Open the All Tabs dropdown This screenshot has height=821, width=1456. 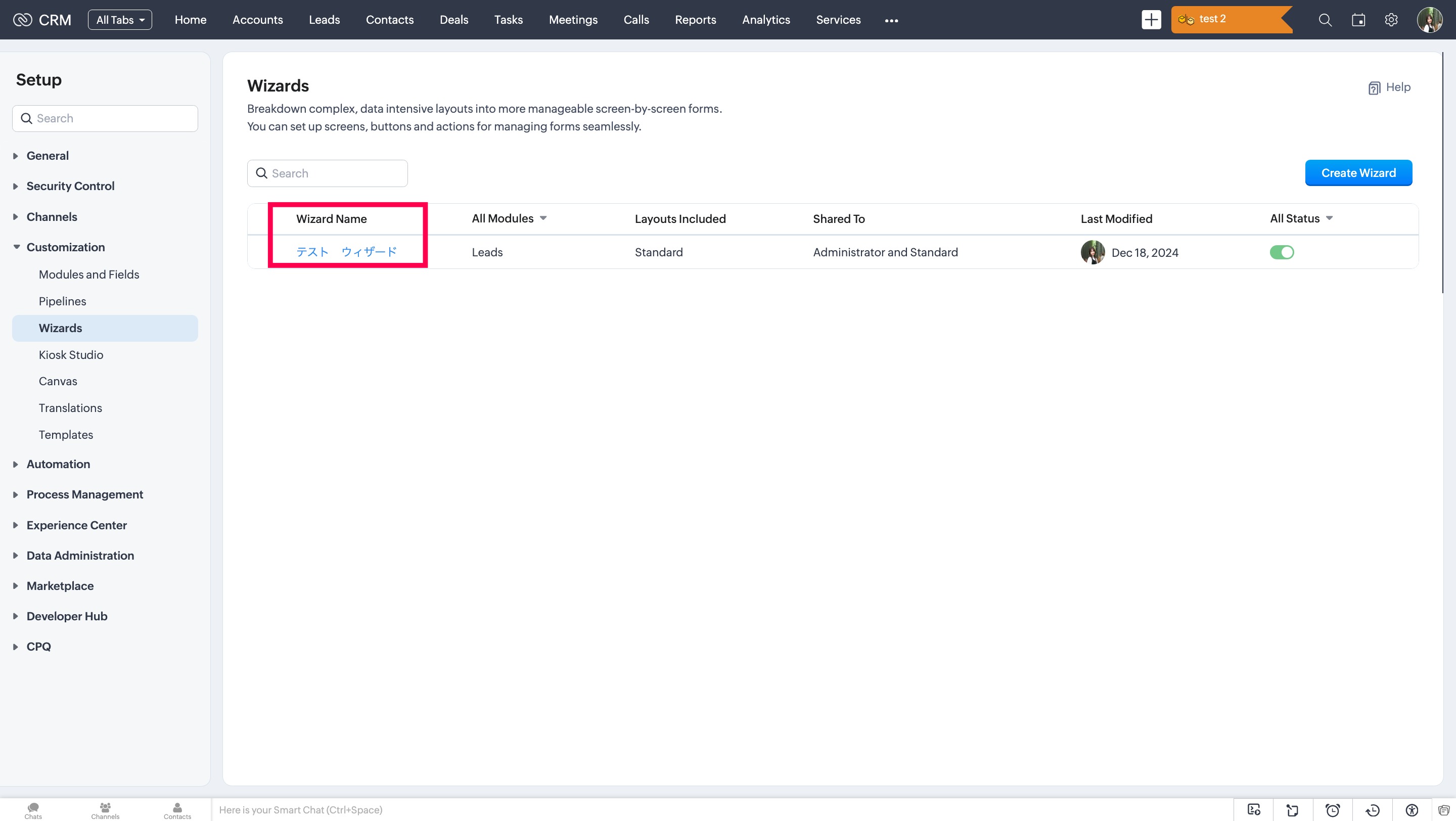(120, 20)
